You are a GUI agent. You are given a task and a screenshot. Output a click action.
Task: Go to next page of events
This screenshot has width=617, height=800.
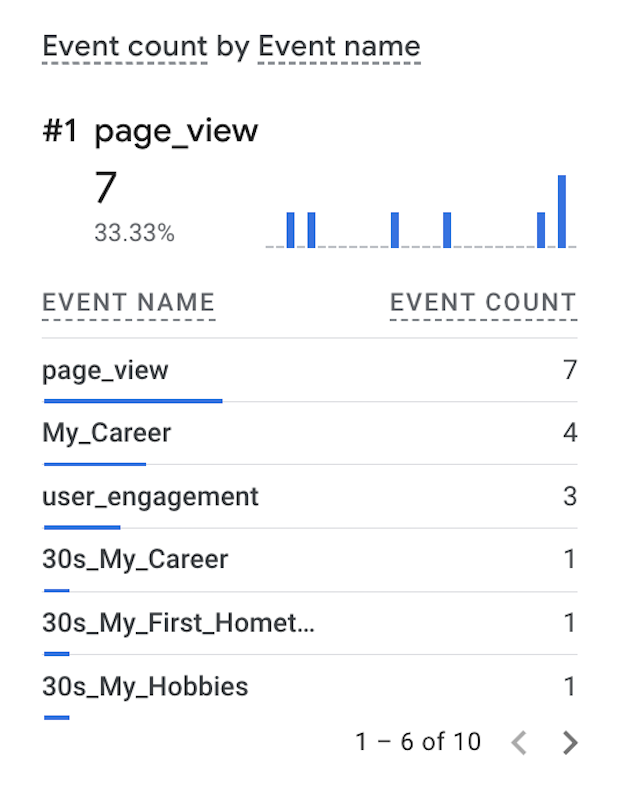point(570,742)
